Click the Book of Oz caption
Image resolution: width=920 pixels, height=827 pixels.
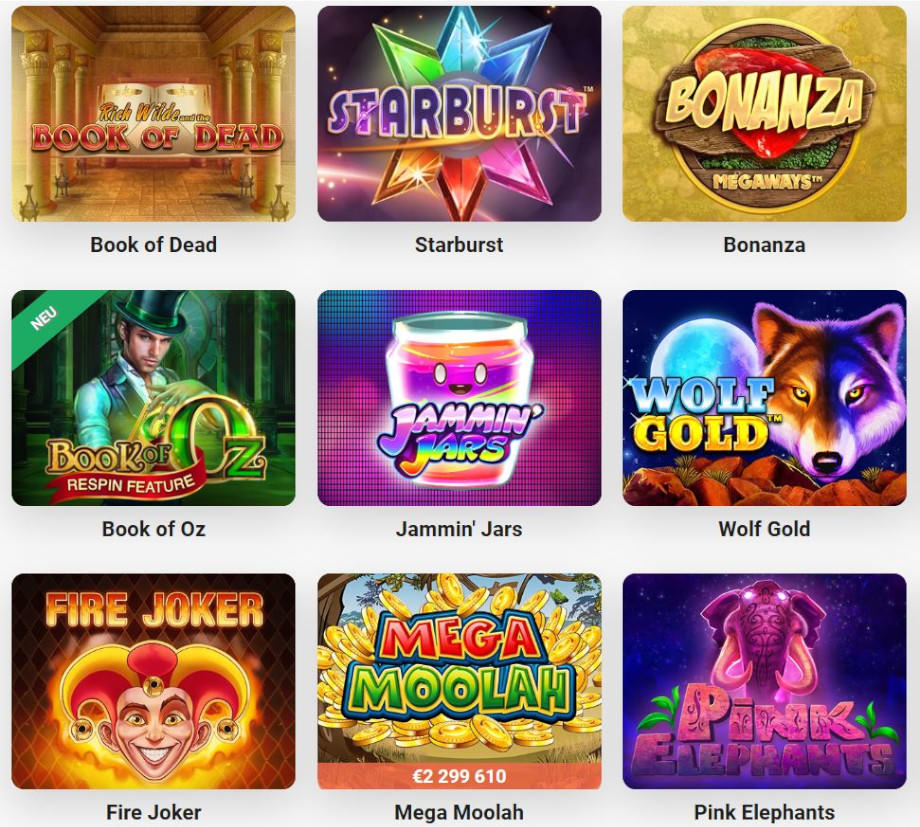154,529
